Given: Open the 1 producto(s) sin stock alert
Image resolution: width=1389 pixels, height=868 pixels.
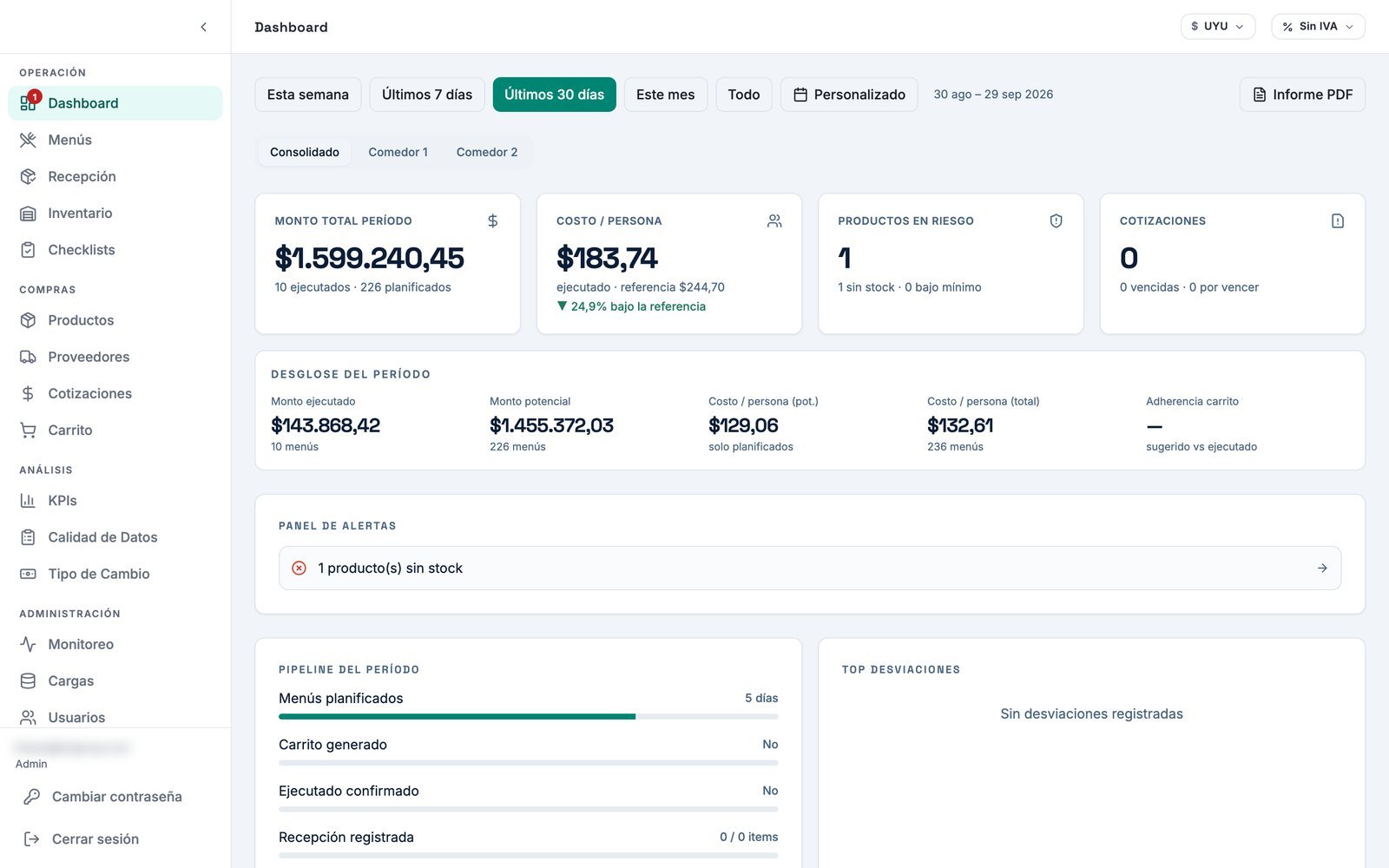Looking at the screenshot, I should click(809, 569).
